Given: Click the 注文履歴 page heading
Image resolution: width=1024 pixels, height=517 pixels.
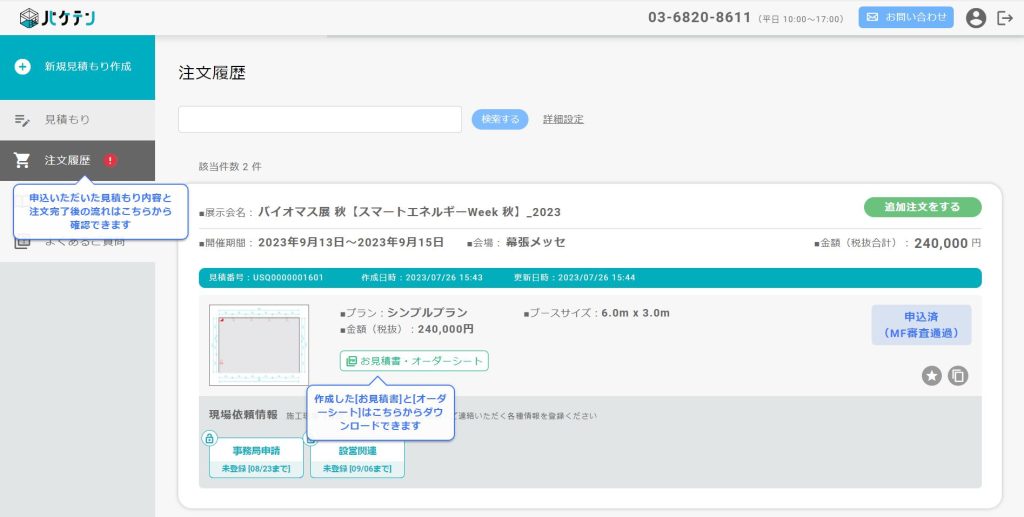Looking at the screenshot, I should click(212, 73).
